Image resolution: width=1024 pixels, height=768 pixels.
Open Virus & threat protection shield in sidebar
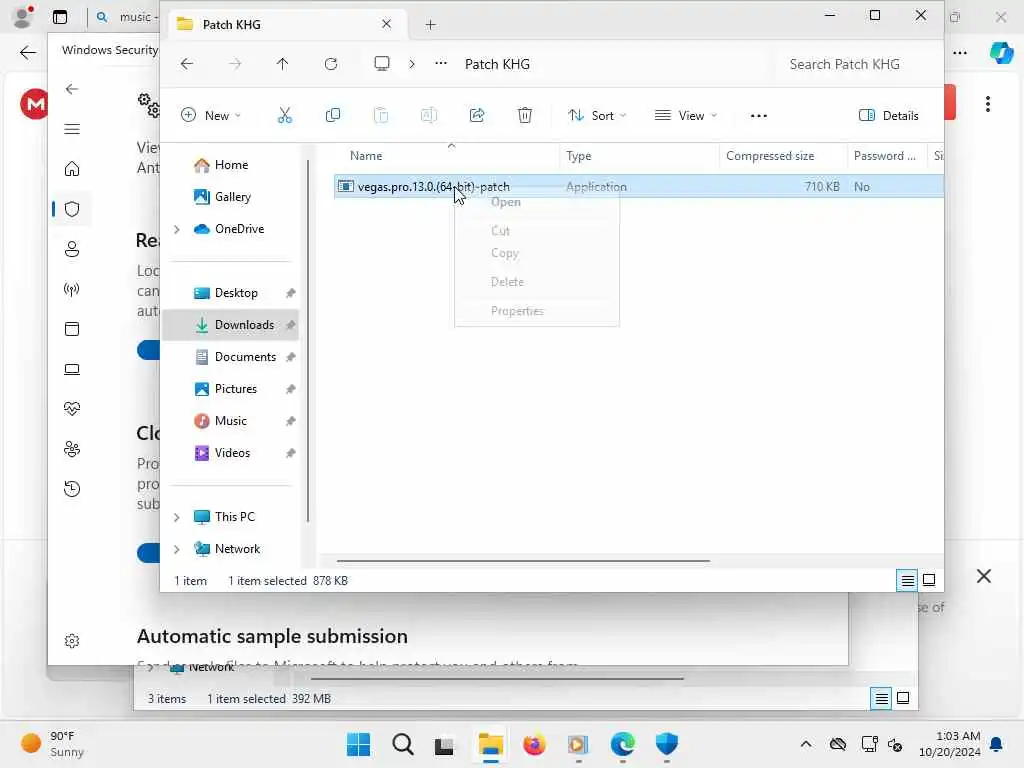pyautogui.click(x=72, y=209)
